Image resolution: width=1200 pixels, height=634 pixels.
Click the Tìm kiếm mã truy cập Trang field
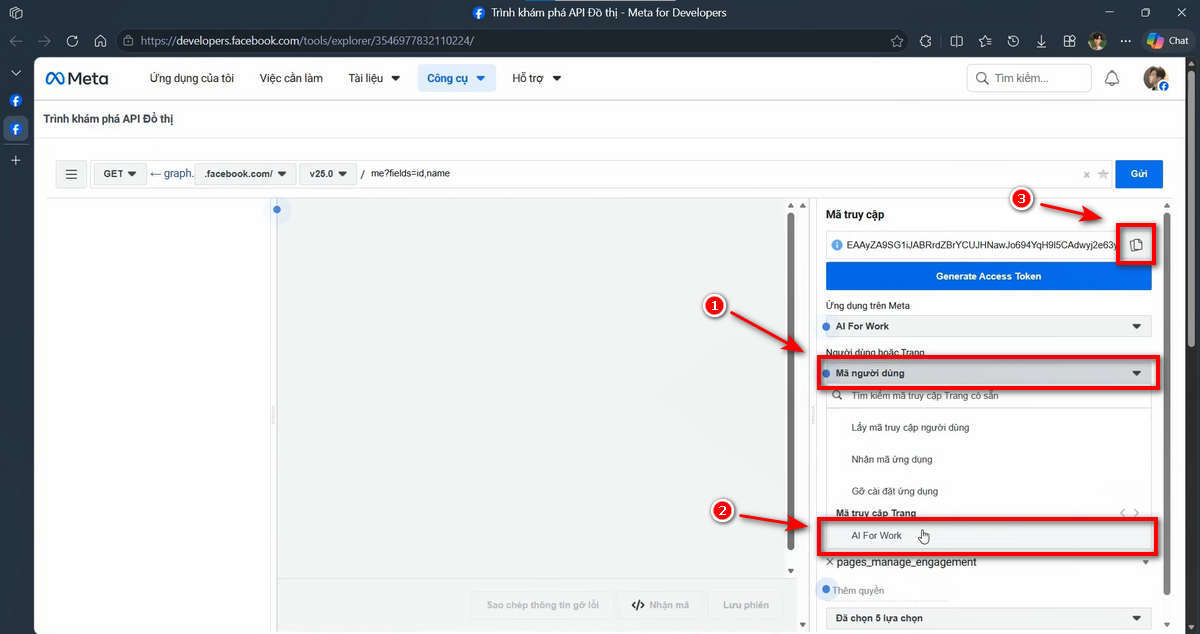click(x=988, y=396)
